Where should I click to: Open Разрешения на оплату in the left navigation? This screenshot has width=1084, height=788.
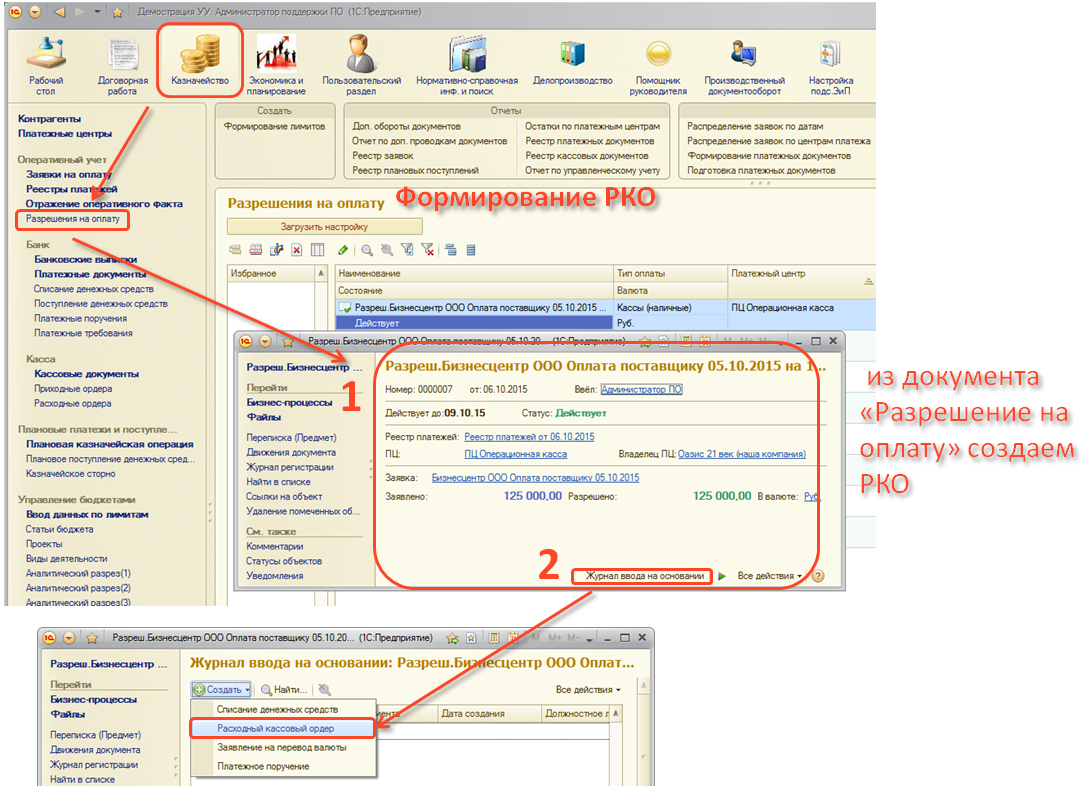click(72, 218)
